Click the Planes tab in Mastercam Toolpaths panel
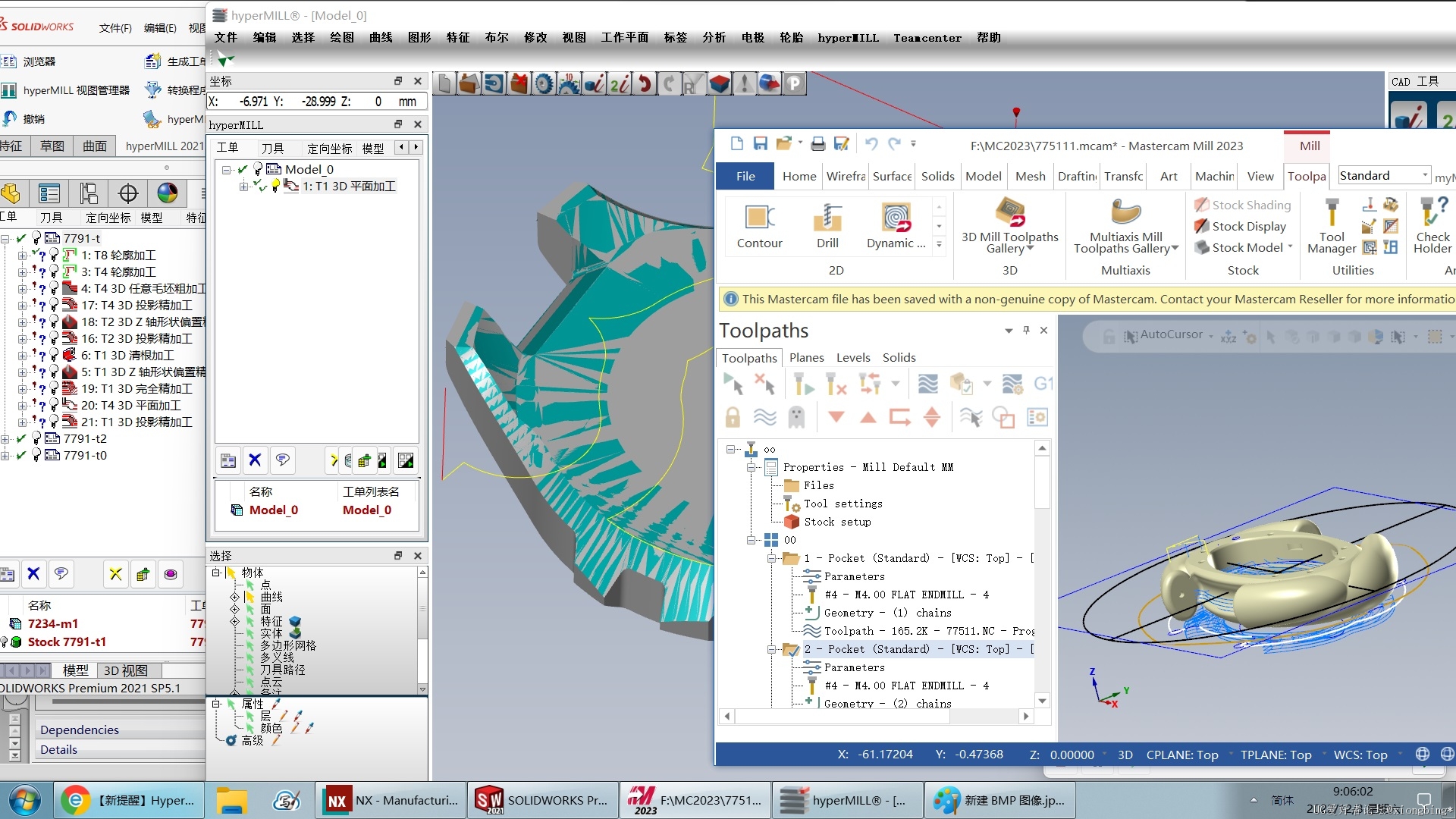Viewport: 1456px width, 819px height. (807, 357)
